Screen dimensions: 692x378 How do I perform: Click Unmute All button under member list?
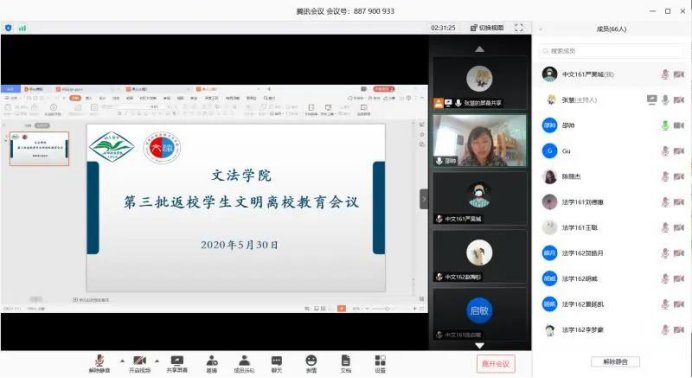[x=615, y=362]
